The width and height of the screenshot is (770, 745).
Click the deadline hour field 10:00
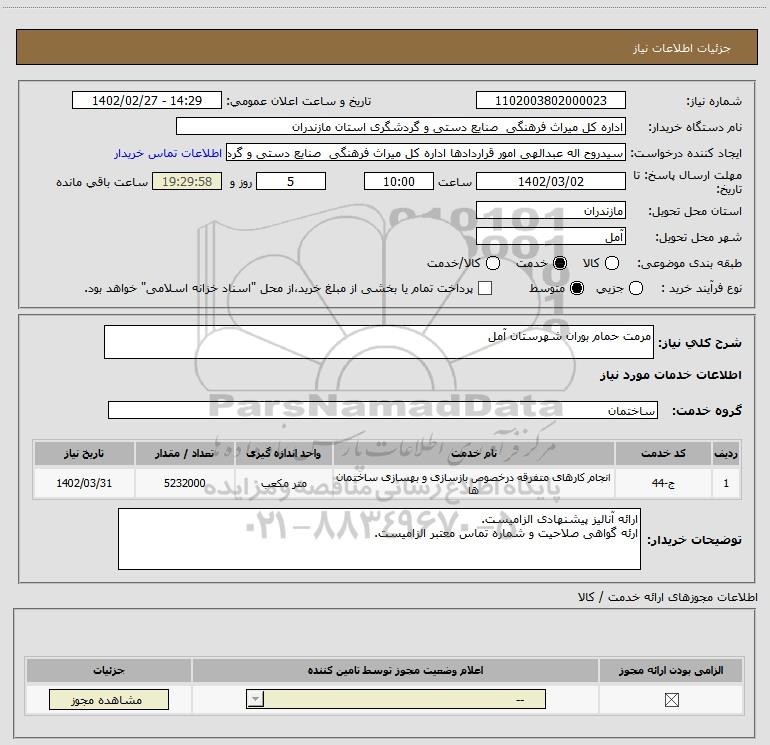click(399, 181)
